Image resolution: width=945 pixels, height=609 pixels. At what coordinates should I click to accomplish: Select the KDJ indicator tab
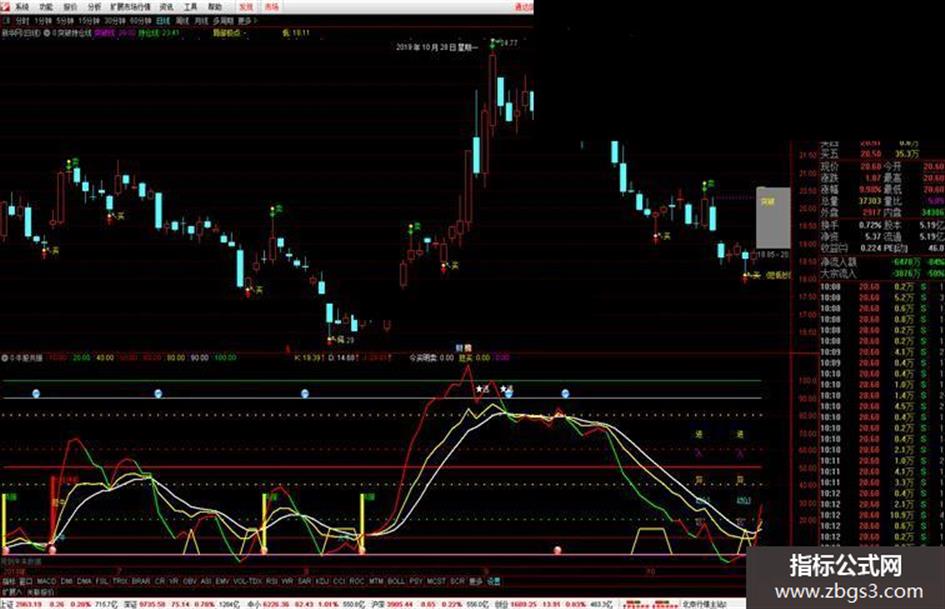[322, 581]
